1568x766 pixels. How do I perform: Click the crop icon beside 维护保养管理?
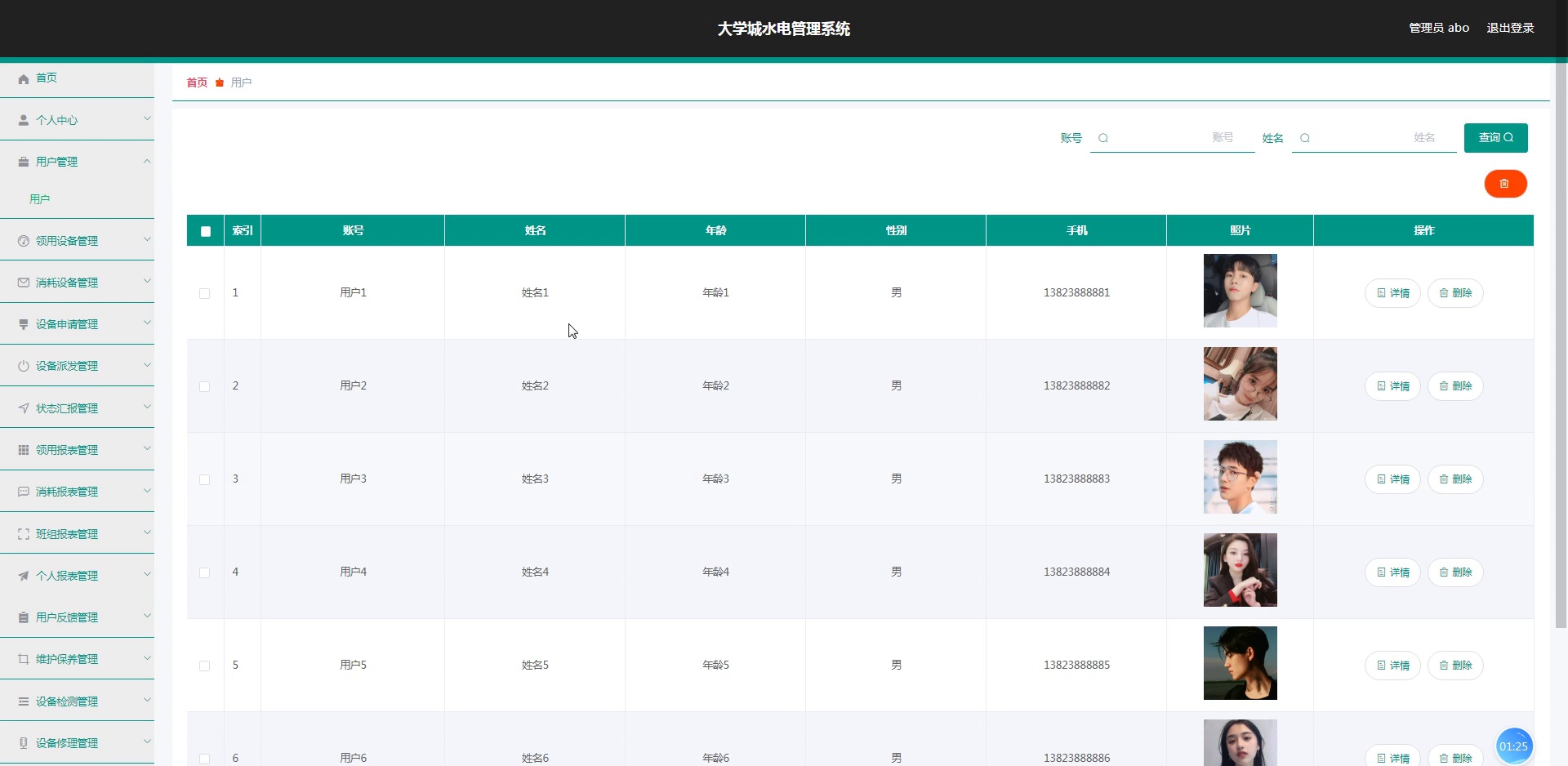(x=24, y=659)
